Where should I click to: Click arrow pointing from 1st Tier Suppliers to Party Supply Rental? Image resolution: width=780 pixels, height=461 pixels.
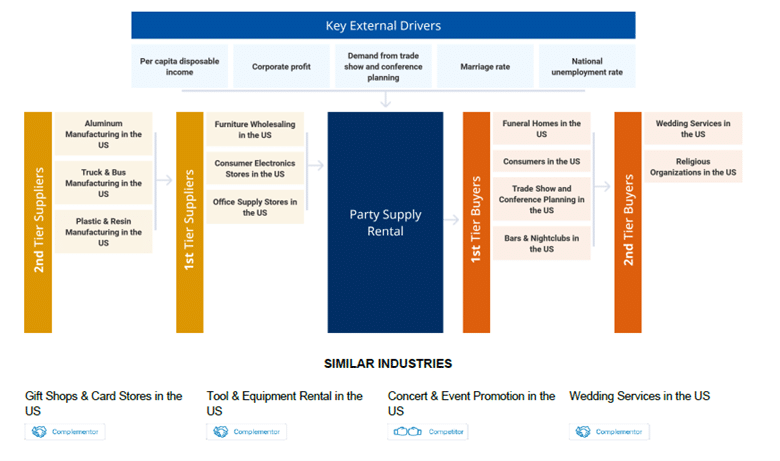316,165
